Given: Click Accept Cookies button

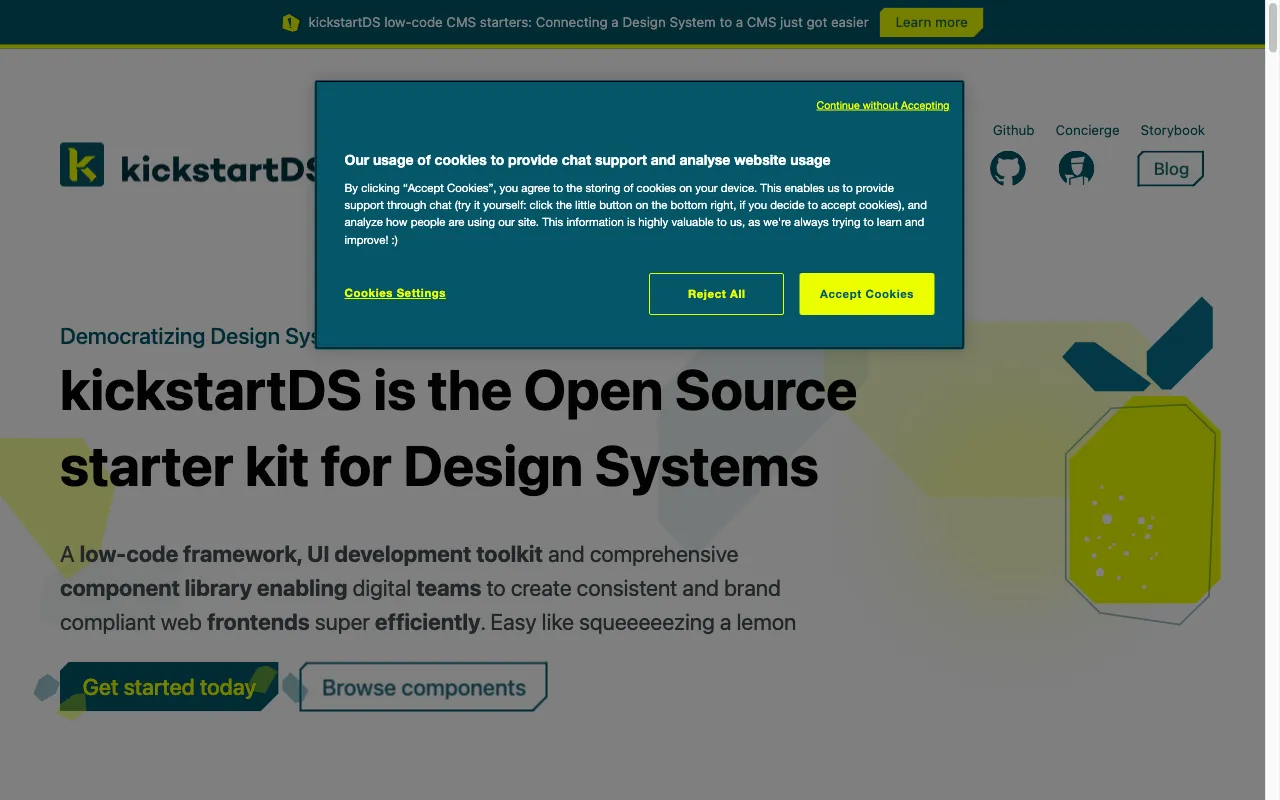Looking at the screenshot, I should click(x=867, y=294).
